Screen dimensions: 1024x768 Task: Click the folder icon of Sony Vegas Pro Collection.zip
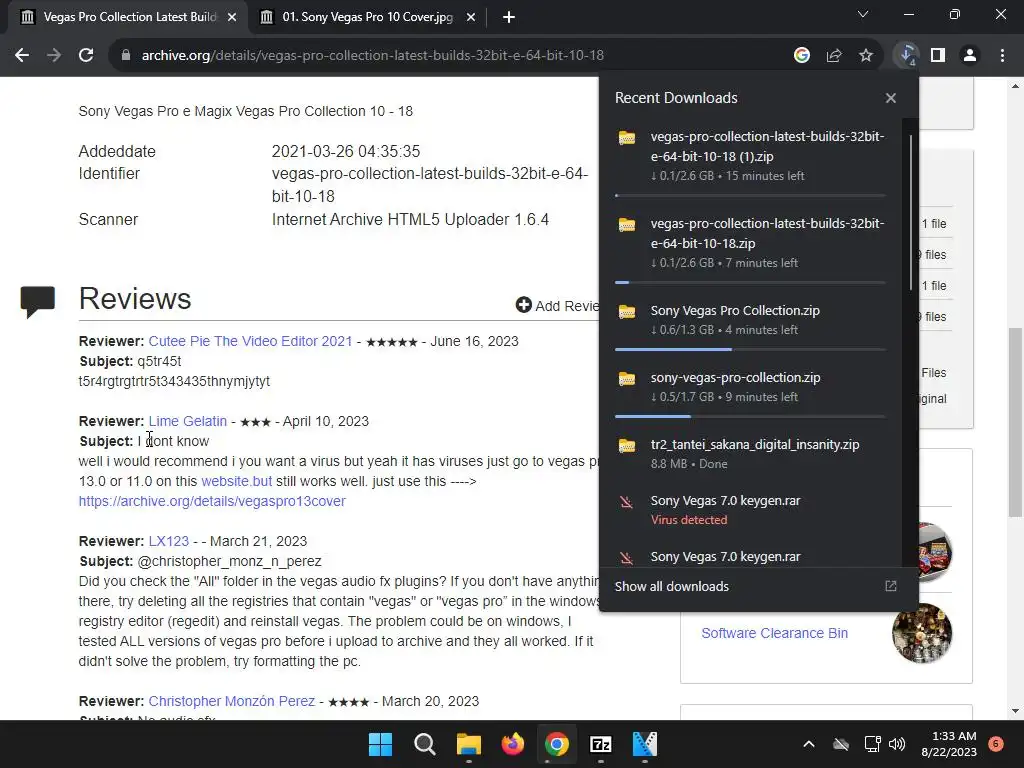pyautogui.click(x=627, y=312)
